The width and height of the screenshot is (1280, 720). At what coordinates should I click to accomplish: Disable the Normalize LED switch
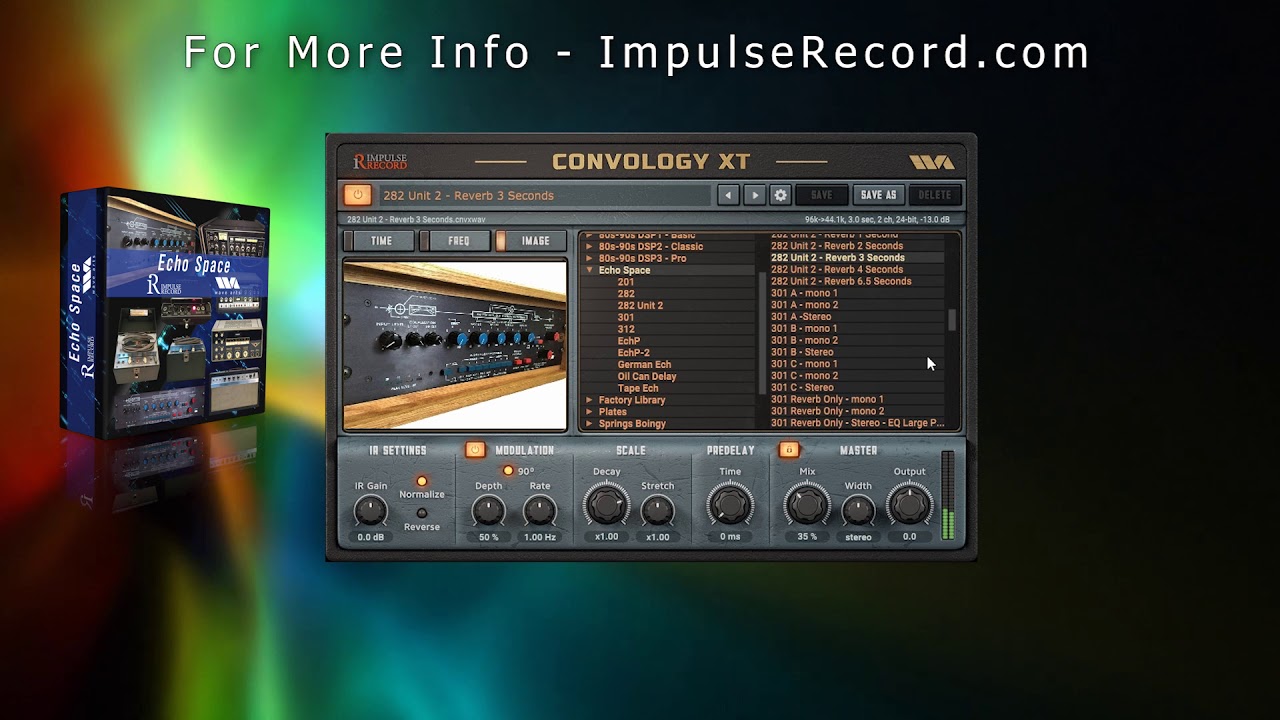(x=421, y=481)
